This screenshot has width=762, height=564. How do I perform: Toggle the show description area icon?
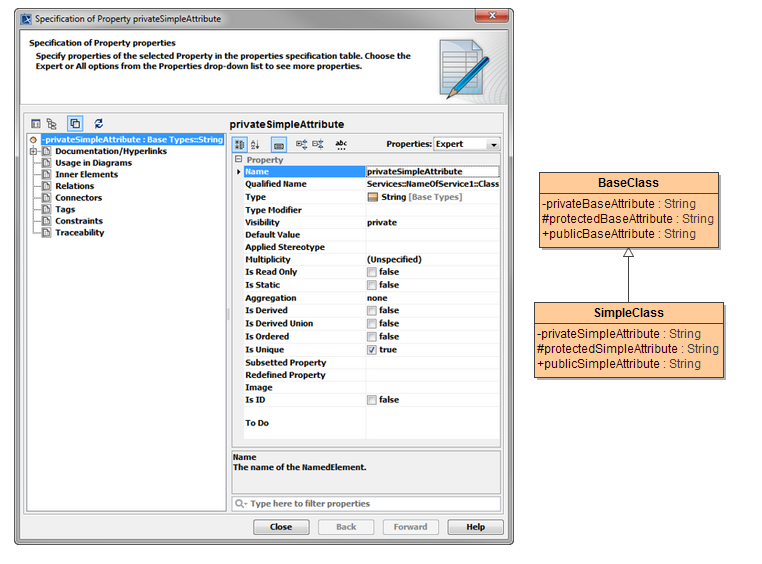[x=278, y=144]
